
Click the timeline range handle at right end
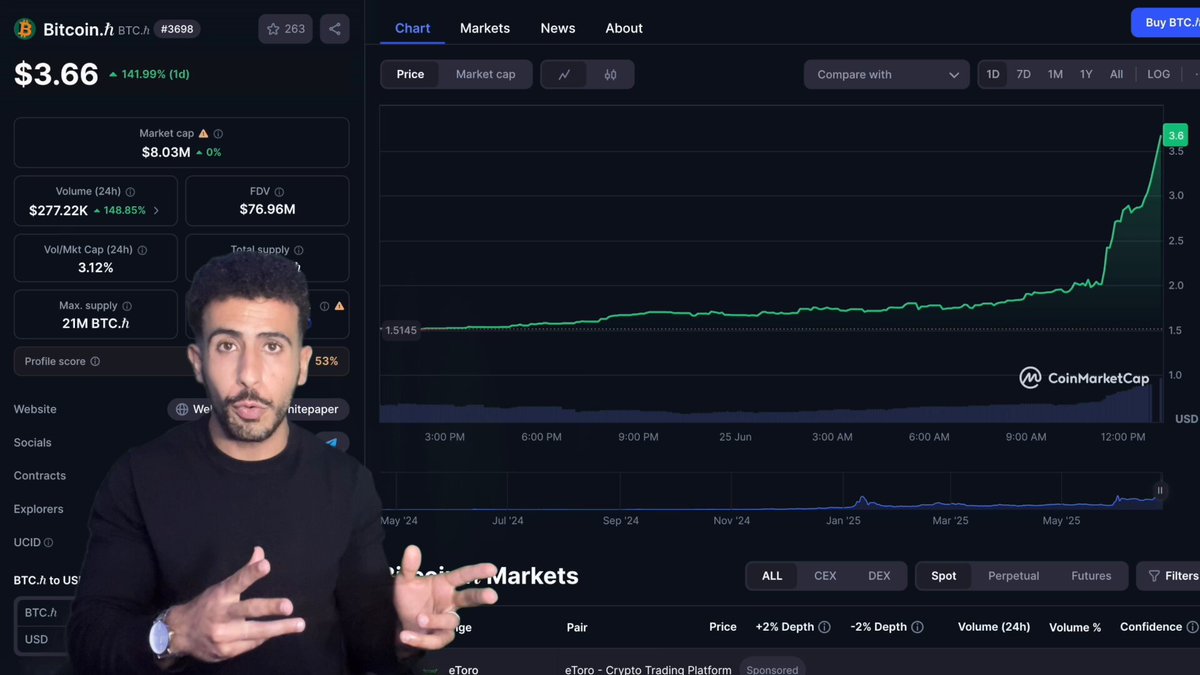click(x=1160, y=490)
